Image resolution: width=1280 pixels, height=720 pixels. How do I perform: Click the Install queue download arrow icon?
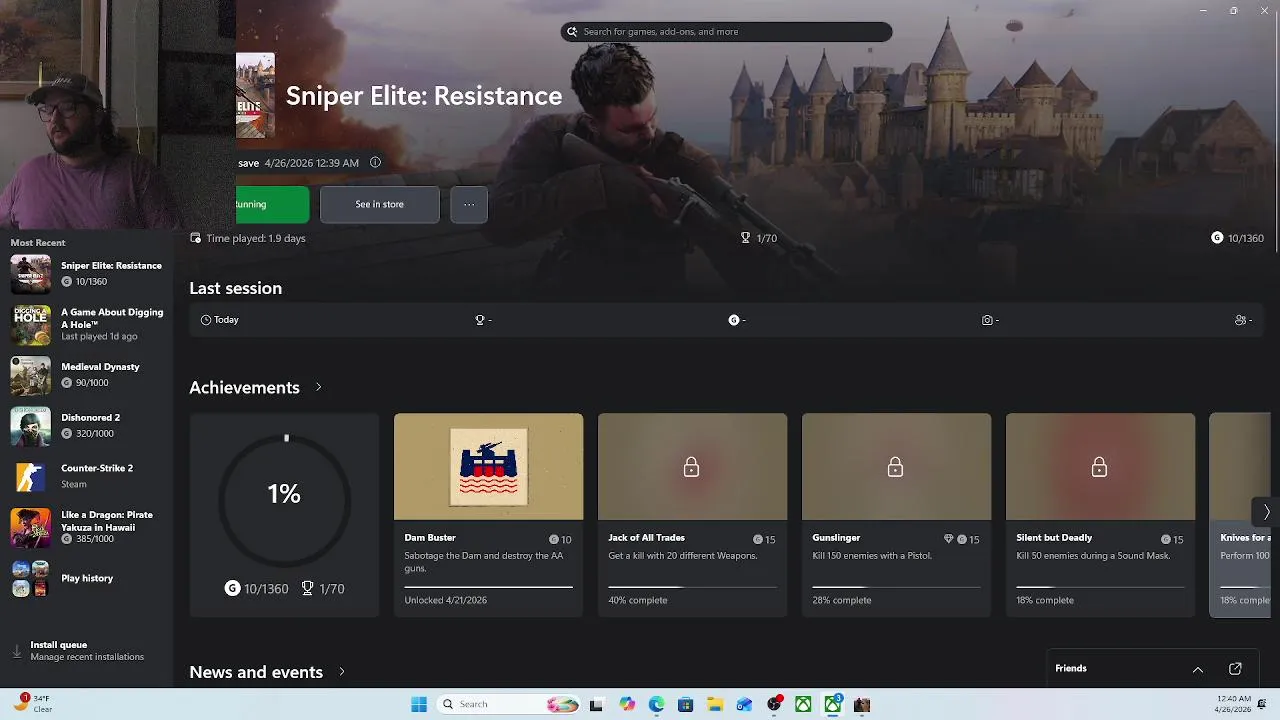point(17,651)
